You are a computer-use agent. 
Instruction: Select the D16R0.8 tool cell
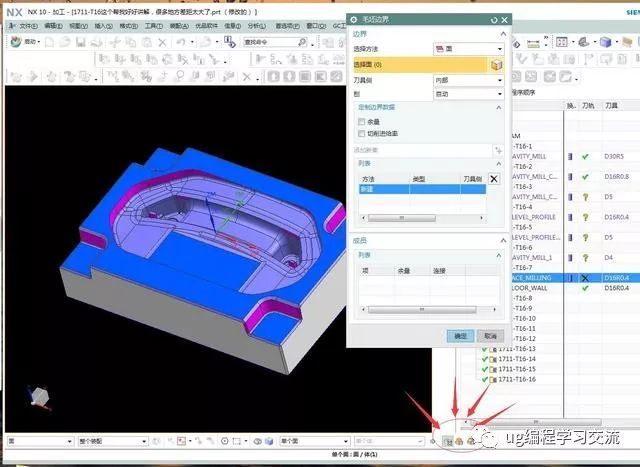[x=617, y=177]
